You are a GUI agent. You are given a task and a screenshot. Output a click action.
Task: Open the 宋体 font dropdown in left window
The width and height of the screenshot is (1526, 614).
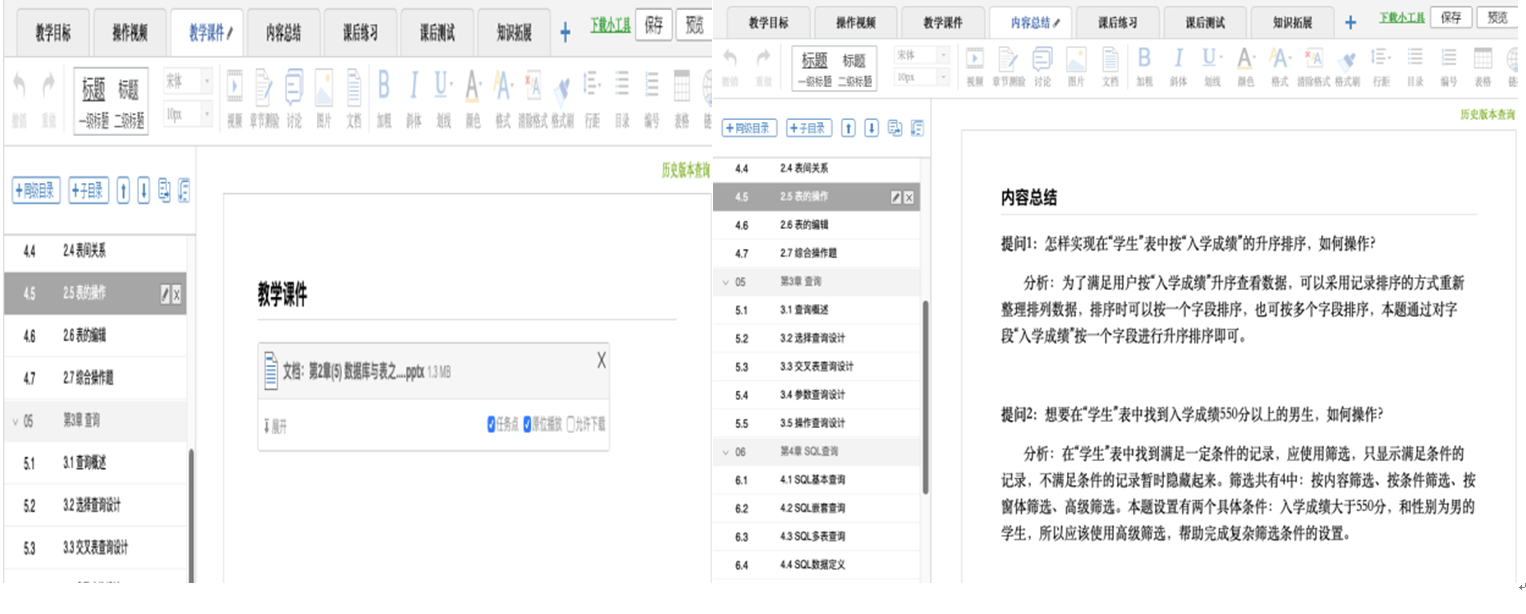coord(187,81)
